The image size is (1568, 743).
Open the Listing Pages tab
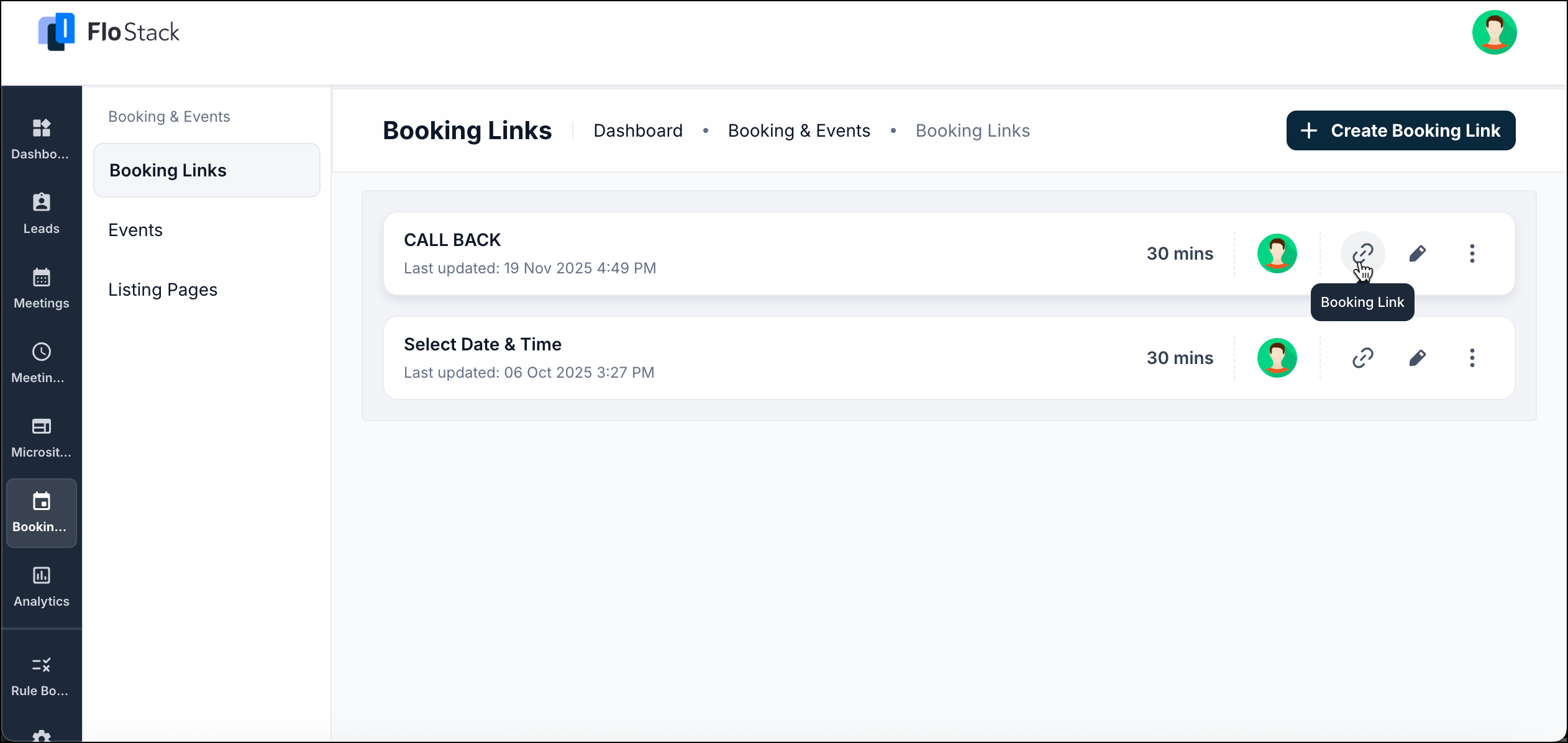(x=163, y=289)
